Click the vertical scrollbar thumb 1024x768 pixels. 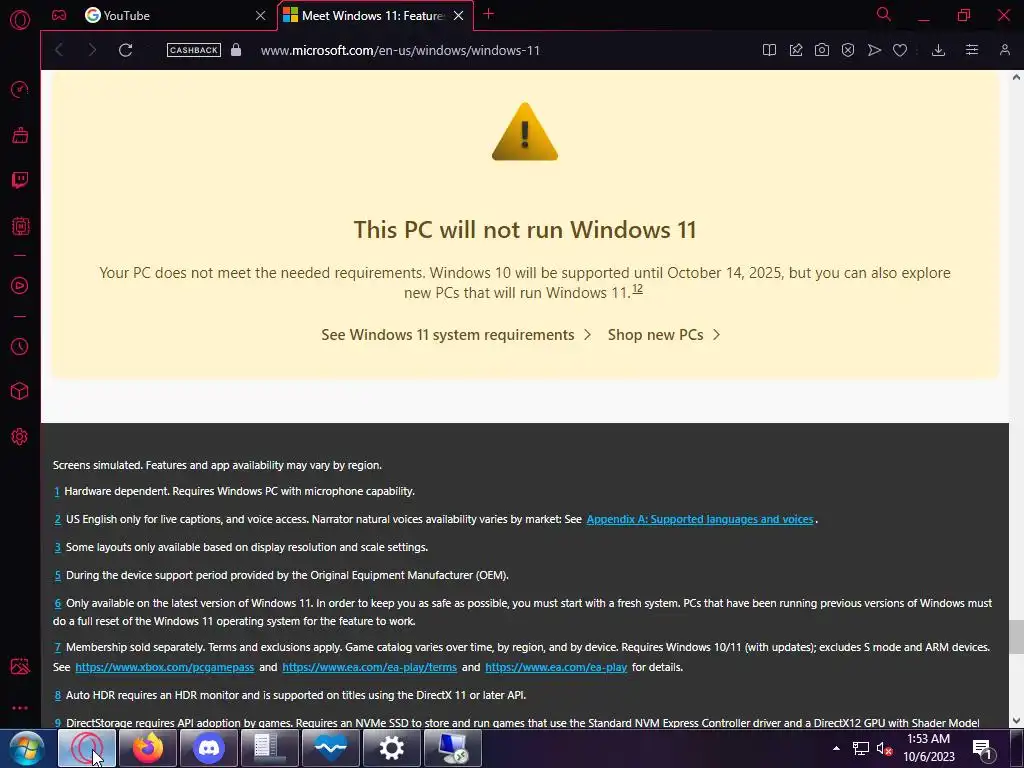pos(1016,637)
